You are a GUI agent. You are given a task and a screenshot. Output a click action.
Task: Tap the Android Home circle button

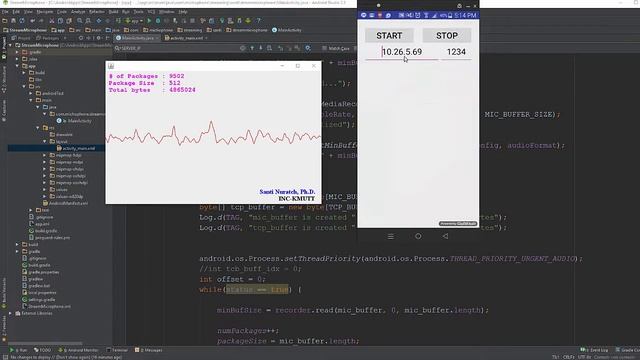pos(418,236)
